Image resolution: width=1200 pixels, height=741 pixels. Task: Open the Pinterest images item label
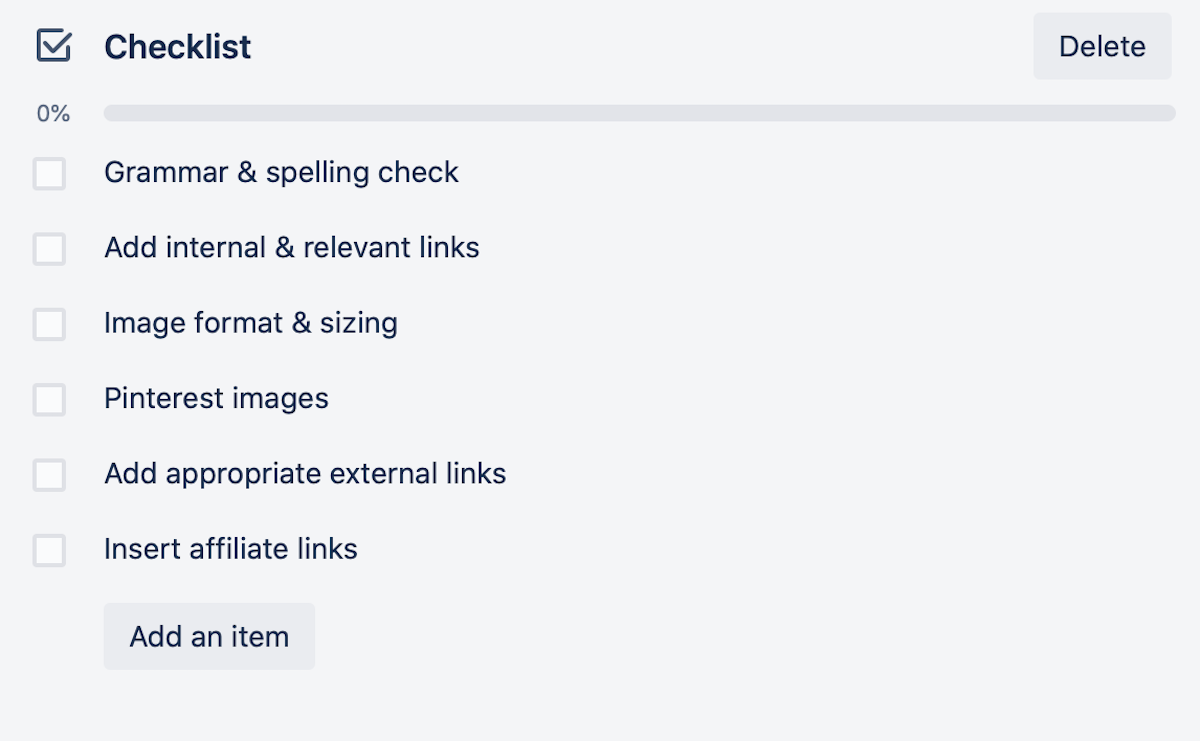coord(216,399)
